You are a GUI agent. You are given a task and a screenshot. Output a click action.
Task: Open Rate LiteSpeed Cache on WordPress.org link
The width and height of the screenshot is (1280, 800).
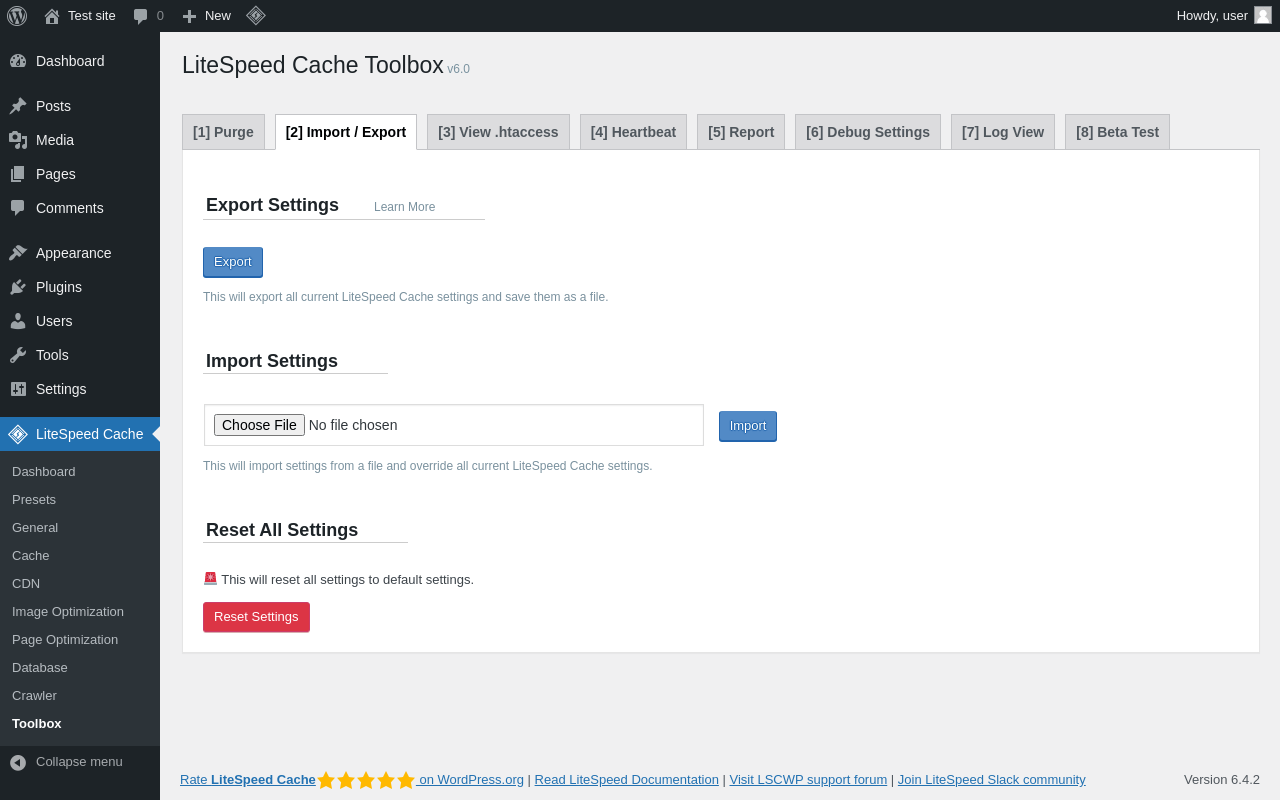click(x=352, y=780)
